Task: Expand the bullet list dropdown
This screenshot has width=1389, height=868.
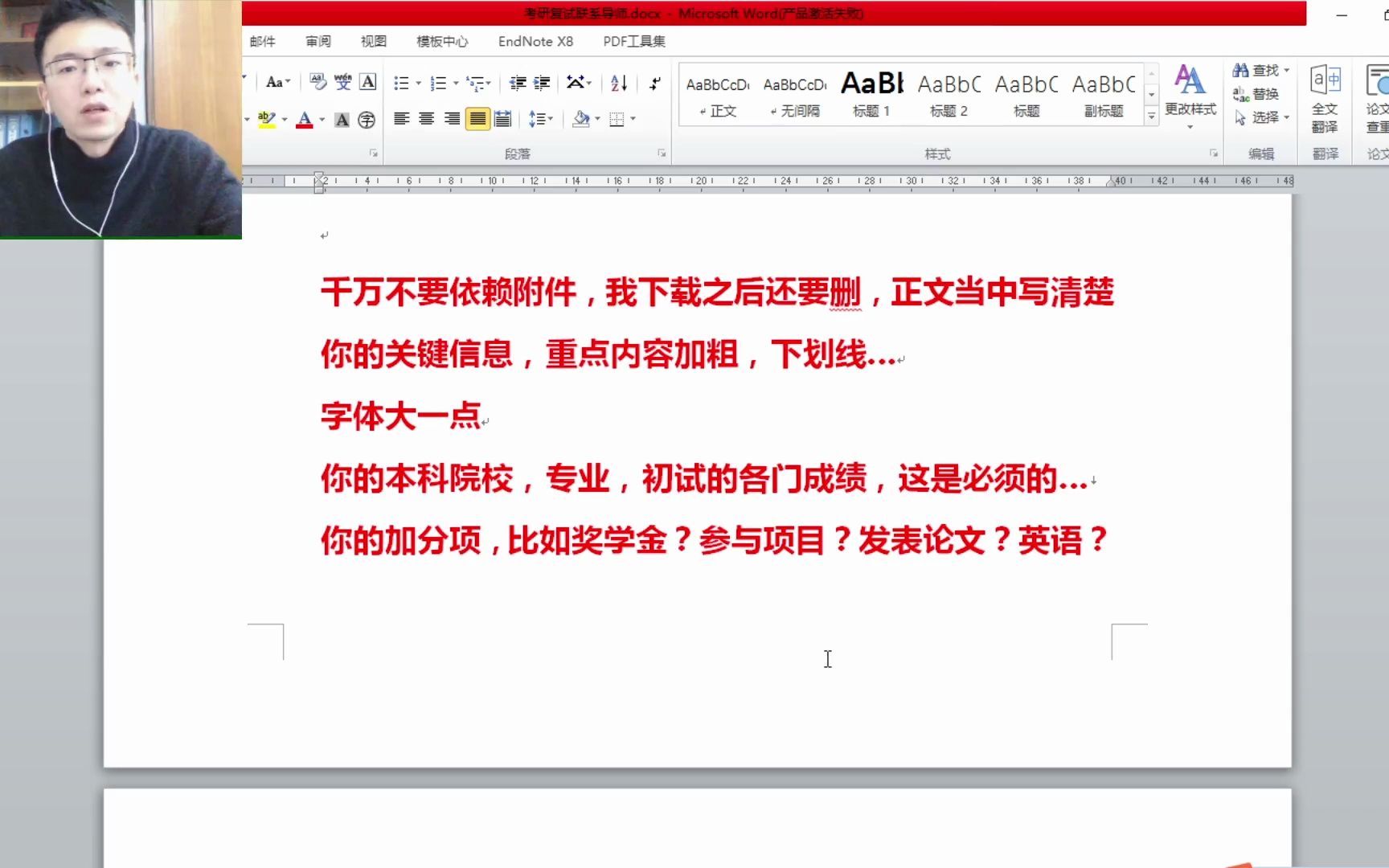Action: 418,83
